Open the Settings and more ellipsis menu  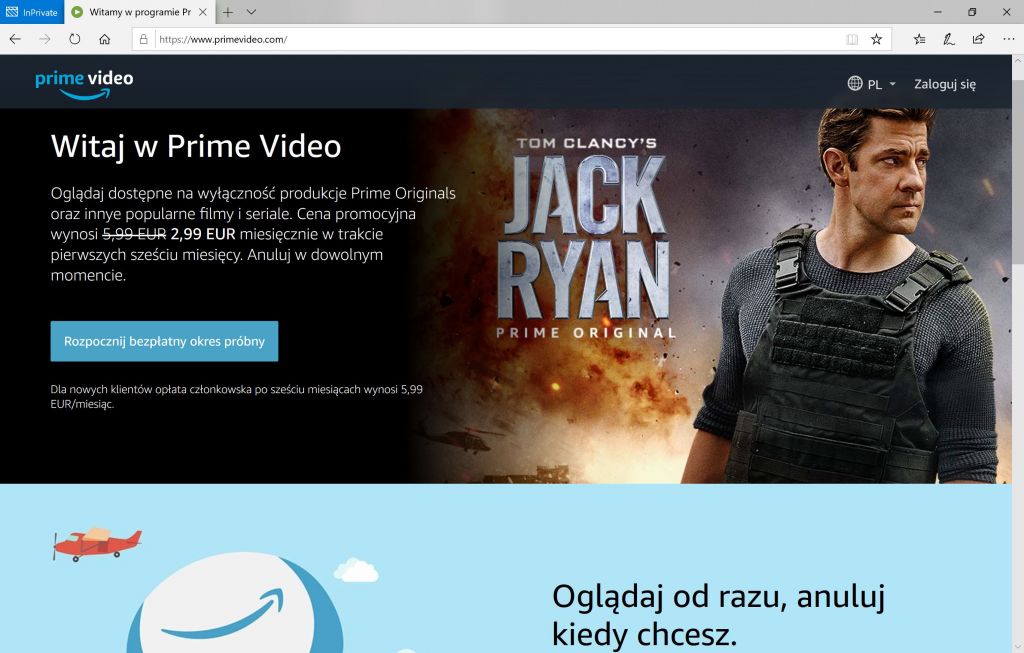[1008, 39]
